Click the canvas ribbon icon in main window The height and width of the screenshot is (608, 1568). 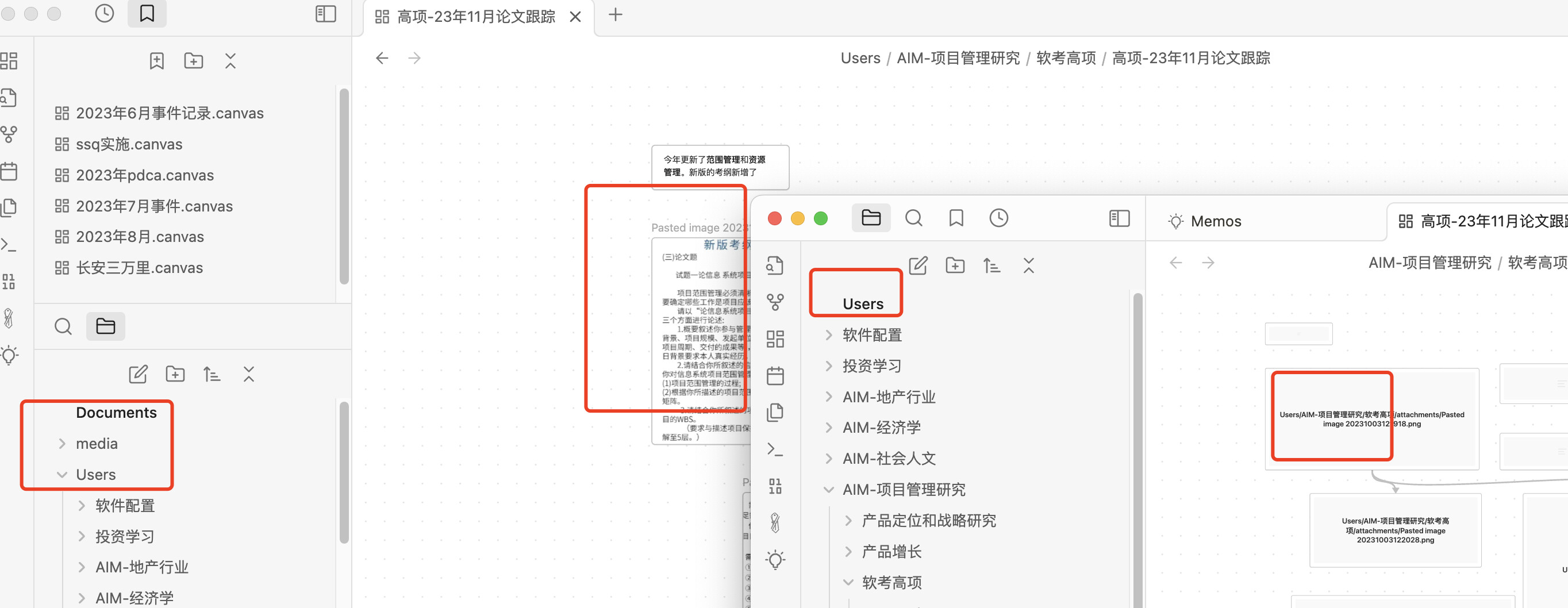pos(9,60)
